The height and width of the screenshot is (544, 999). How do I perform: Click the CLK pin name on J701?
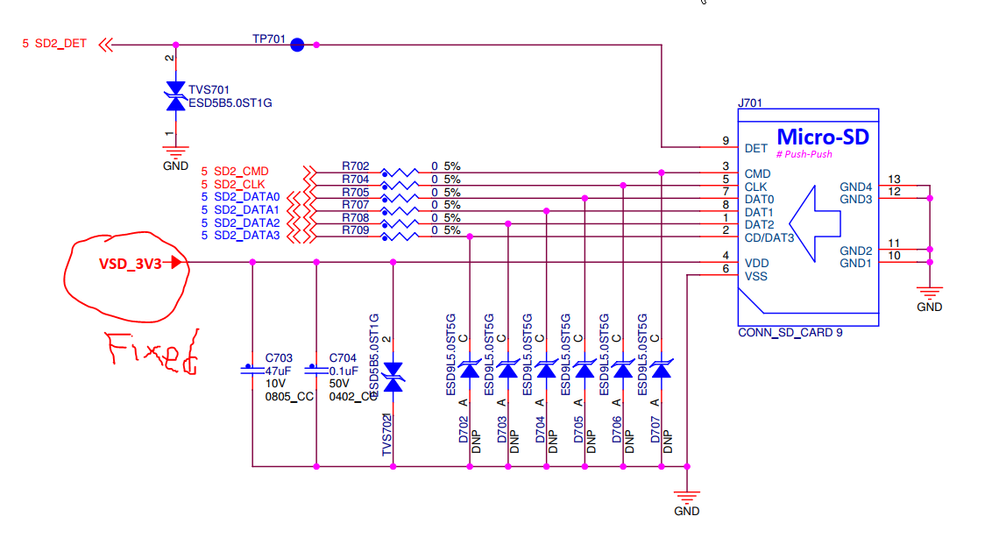(756, 187)
